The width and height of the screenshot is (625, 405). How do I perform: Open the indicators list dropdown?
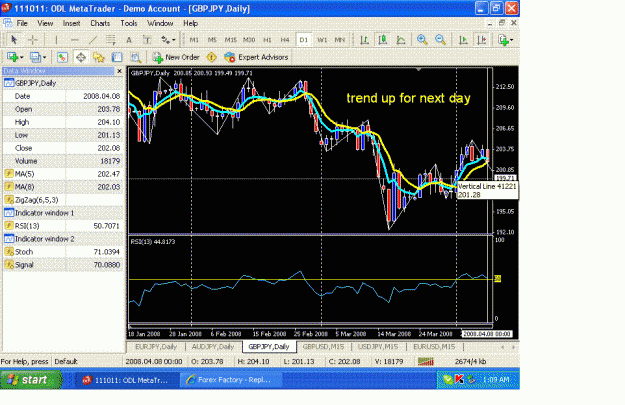pyautogui.click(x=505, y=40)
